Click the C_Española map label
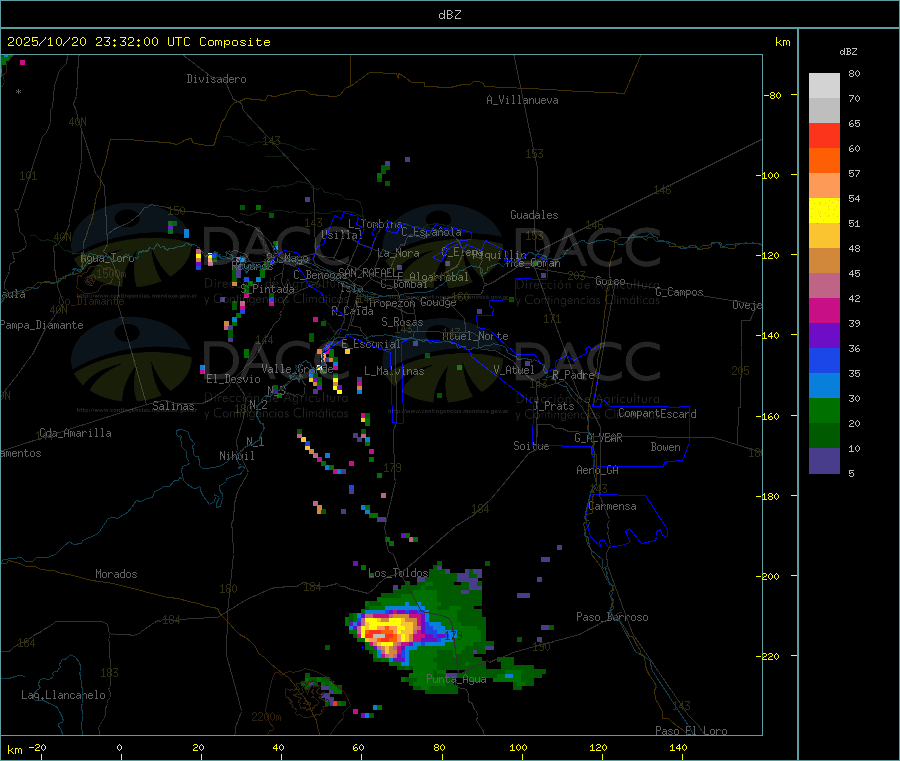The height and width of the screenshot is (761, 900). coord(431,232)
